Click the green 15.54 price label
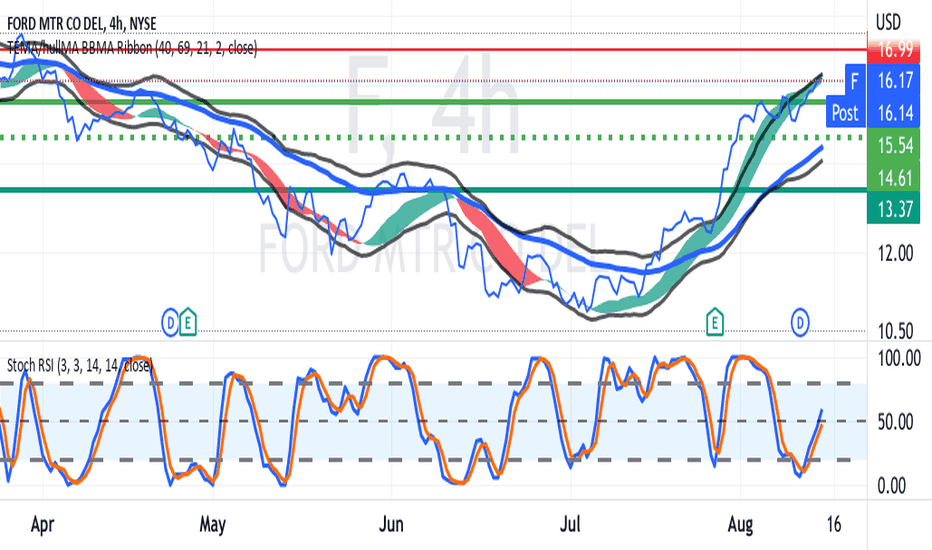Screen dimensions: 932x550 tap(893, 146)
